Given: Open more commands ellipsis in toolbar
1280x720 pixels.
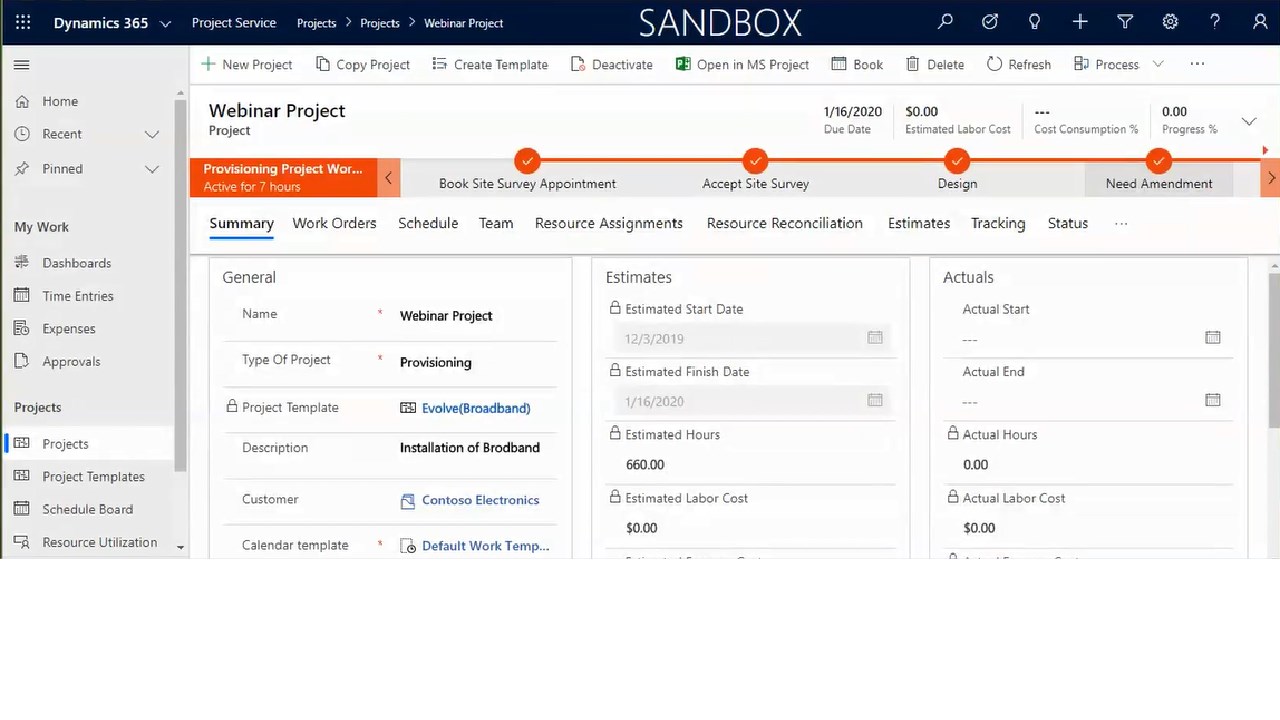Looking at the screenshot, I should coord(1197,64).
